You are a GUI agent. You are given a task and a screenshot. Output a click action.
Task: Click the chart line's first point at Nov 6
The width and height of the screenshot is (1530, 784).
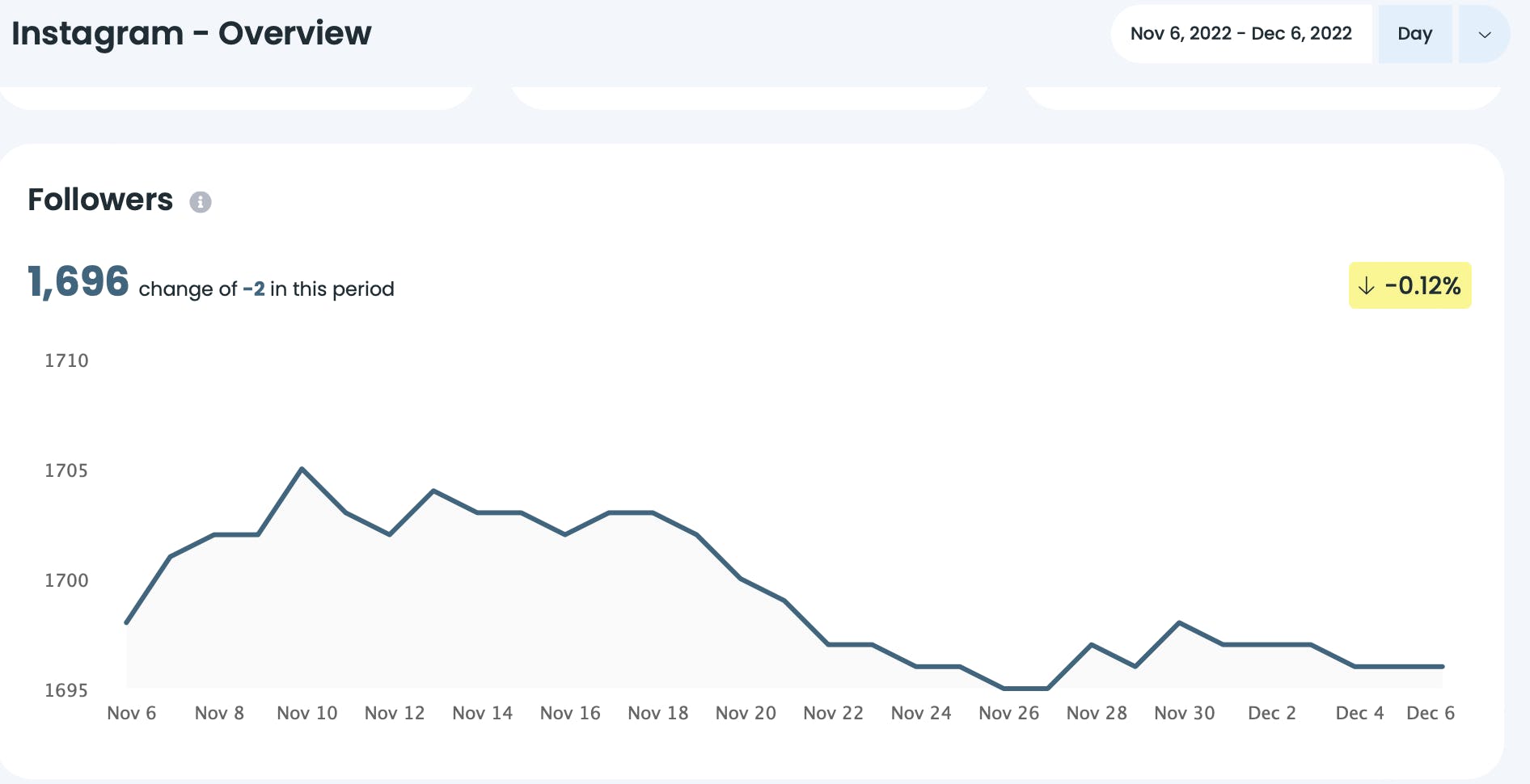point(127,622)
